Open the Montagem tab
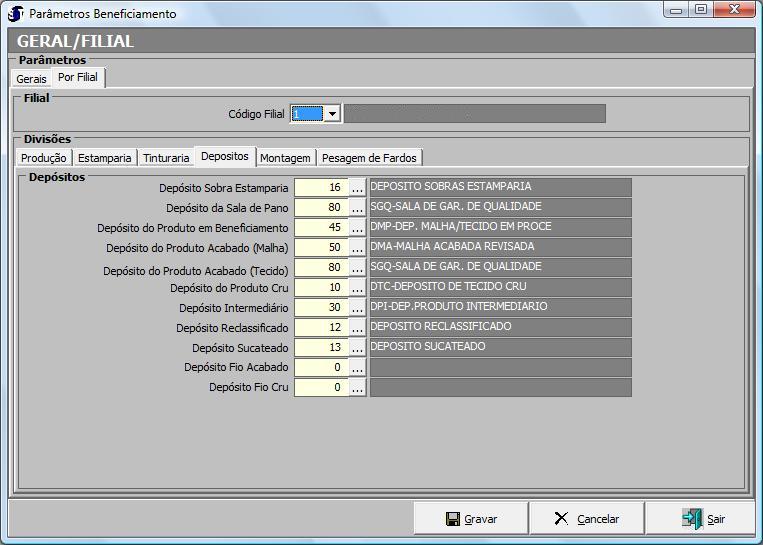763x545 pixels. [285, 158]
